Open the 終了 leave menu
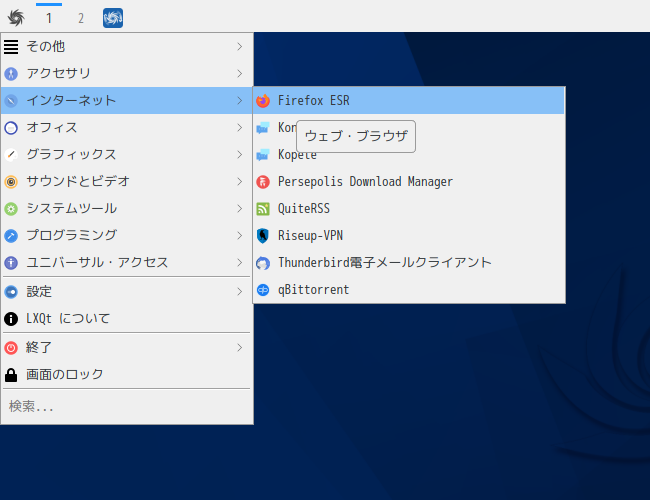Image resolution: width=650 pixels, height=500 pixels. click(127, 347)
